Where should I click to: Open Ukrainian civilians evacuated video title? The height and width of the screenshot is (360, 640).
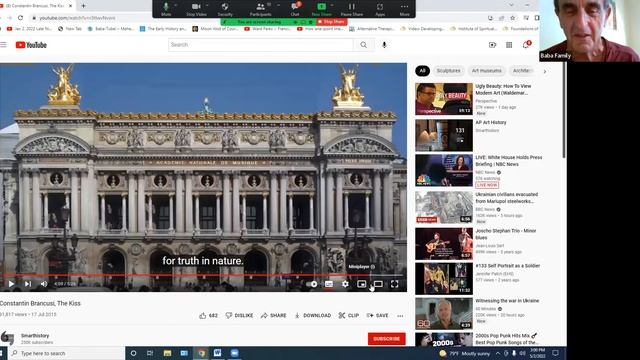point(507,198)
